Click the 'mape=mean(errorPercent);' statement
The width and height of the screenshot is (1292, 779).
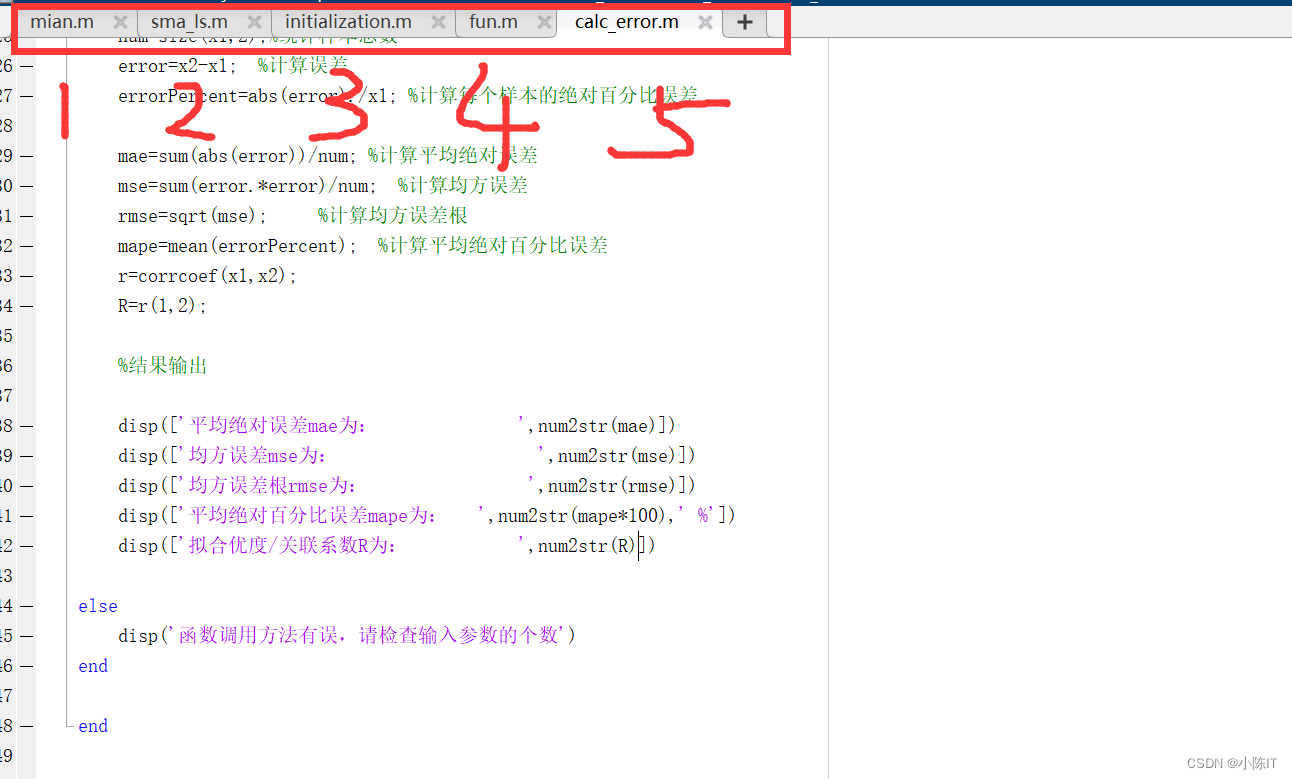click(237, 246)
